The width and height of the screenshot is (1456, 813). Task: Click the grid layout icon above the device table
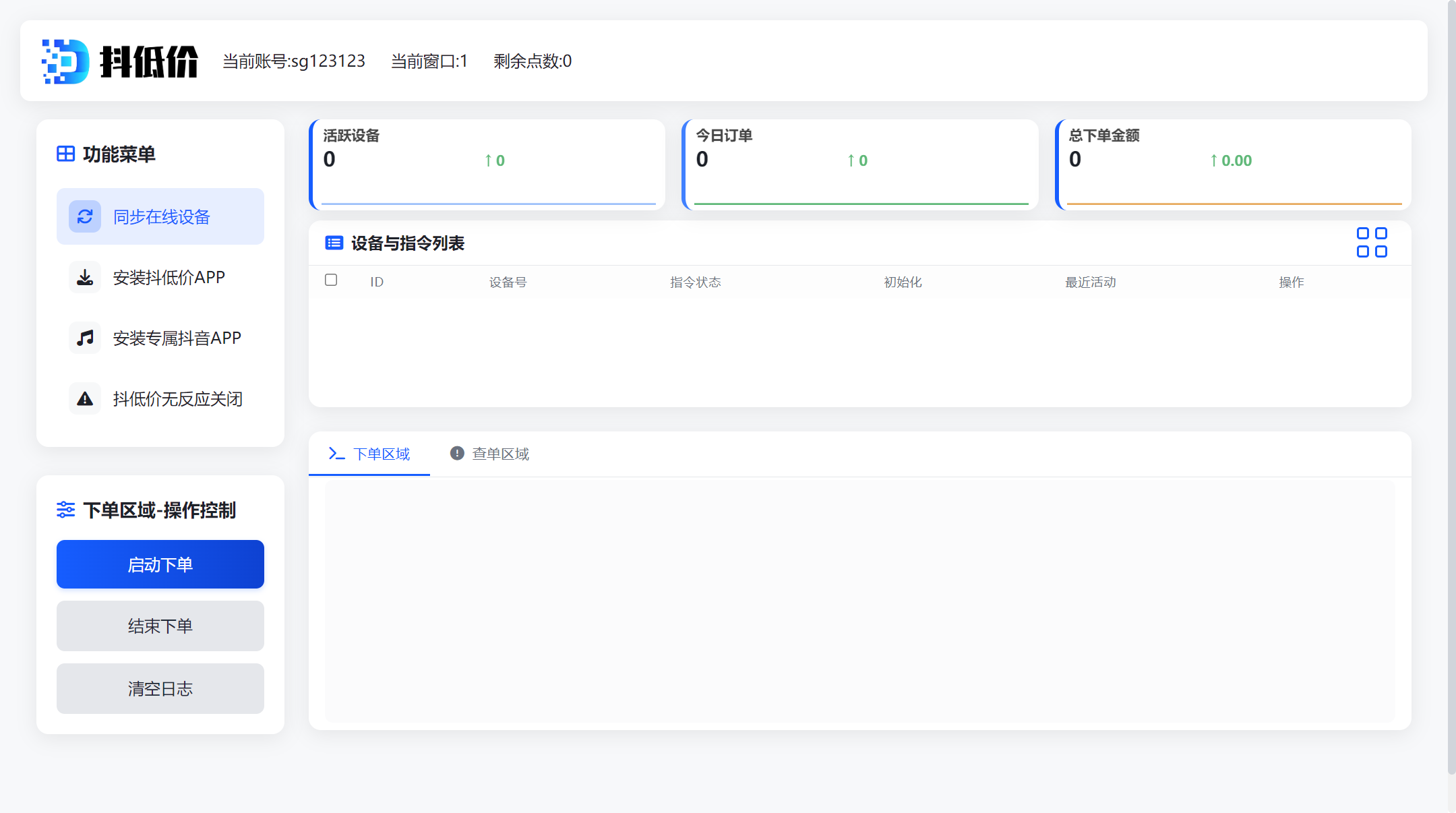[1372, 241]
